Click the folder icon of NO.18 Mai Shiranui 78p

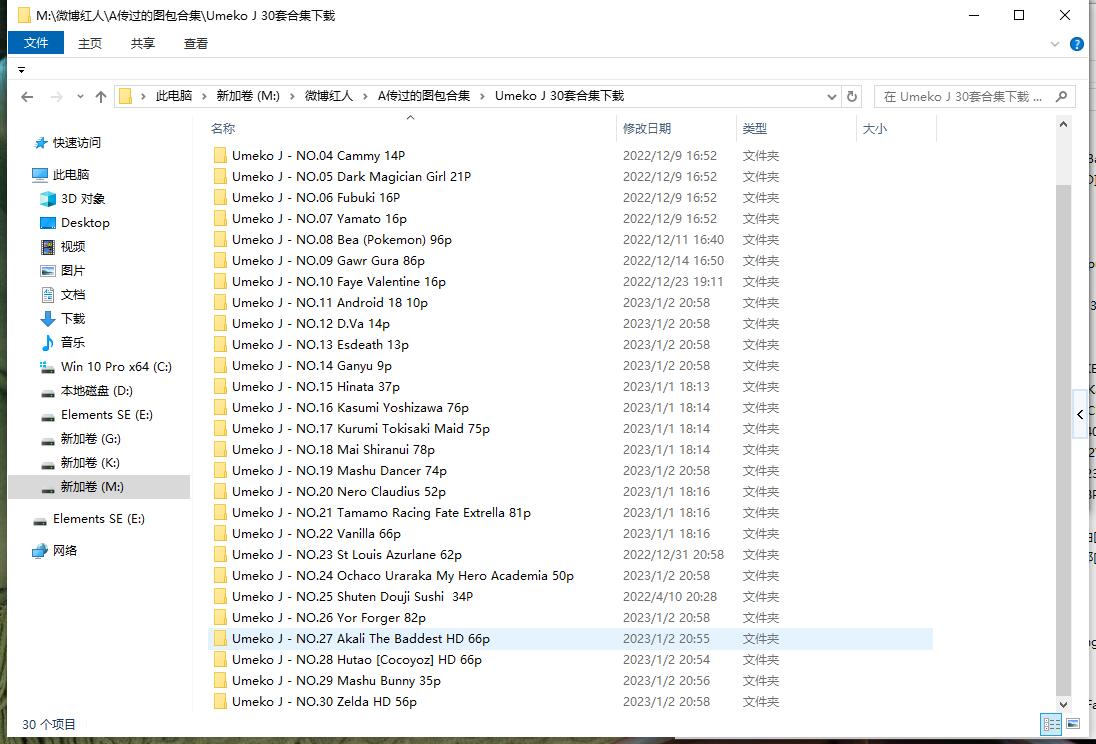[x=220, y=449]
